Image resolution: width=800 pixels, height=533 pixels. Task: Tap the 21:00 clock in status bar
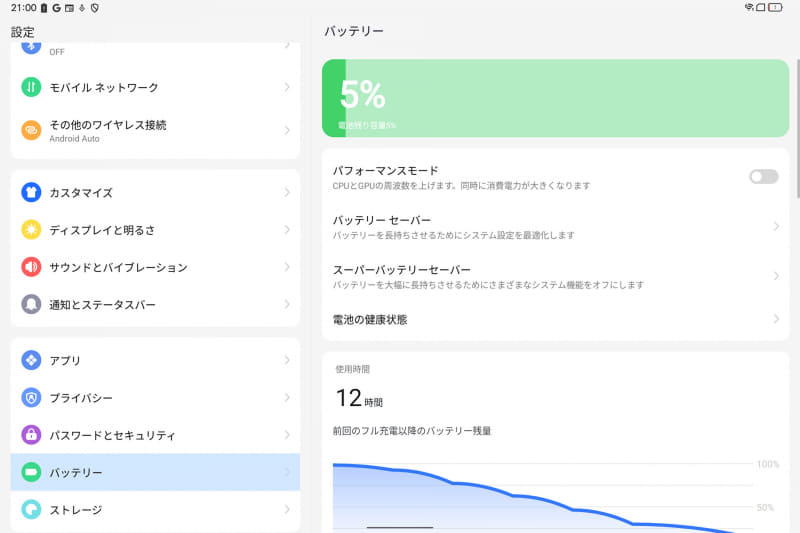coord(23,8)
